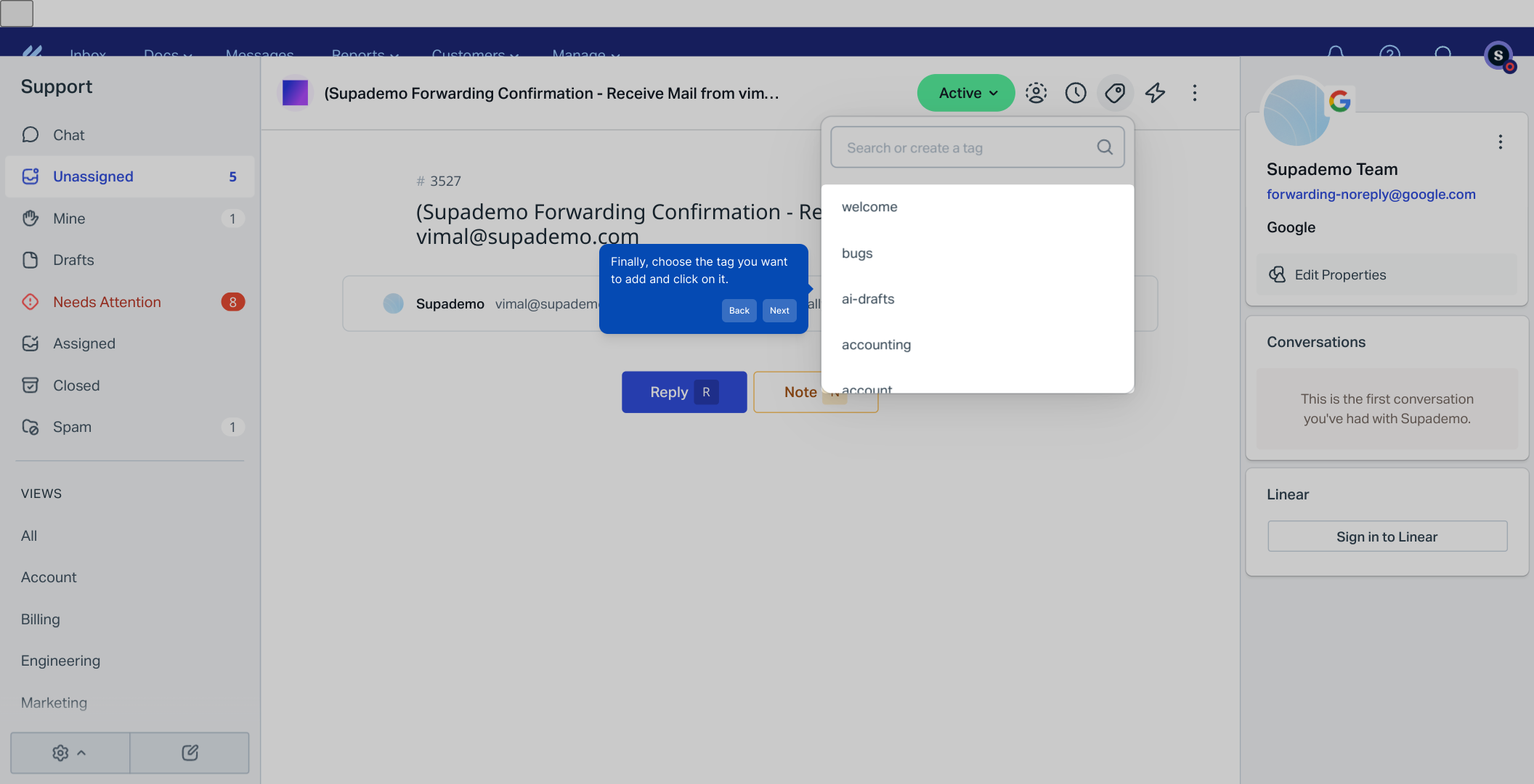Open the Marketing view
Image resolution: width=1534 pixels, height=784 pixels.
tap(54, 703)
